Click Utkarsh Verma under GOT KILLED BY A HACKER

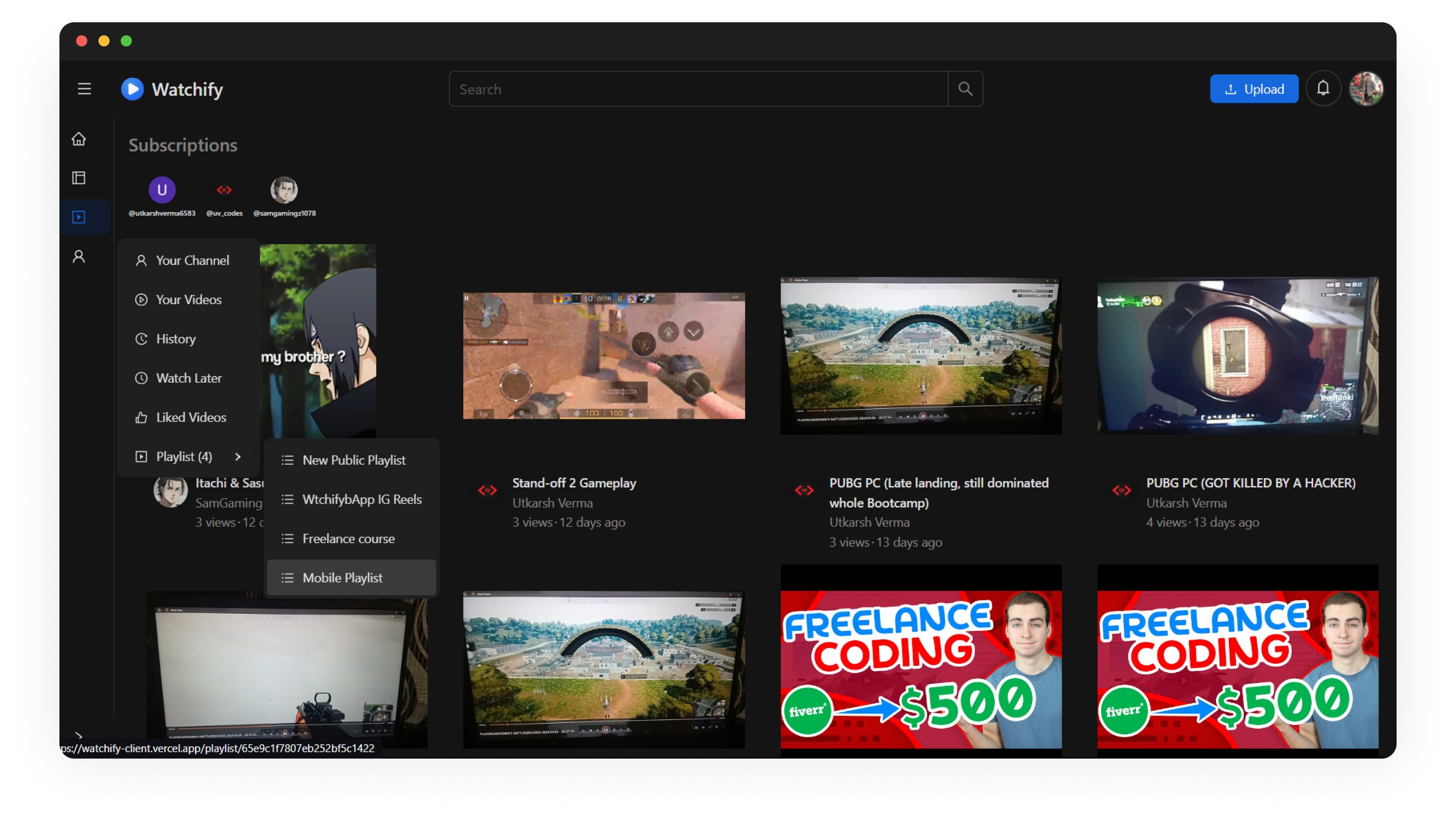(x=1186, y=503)
